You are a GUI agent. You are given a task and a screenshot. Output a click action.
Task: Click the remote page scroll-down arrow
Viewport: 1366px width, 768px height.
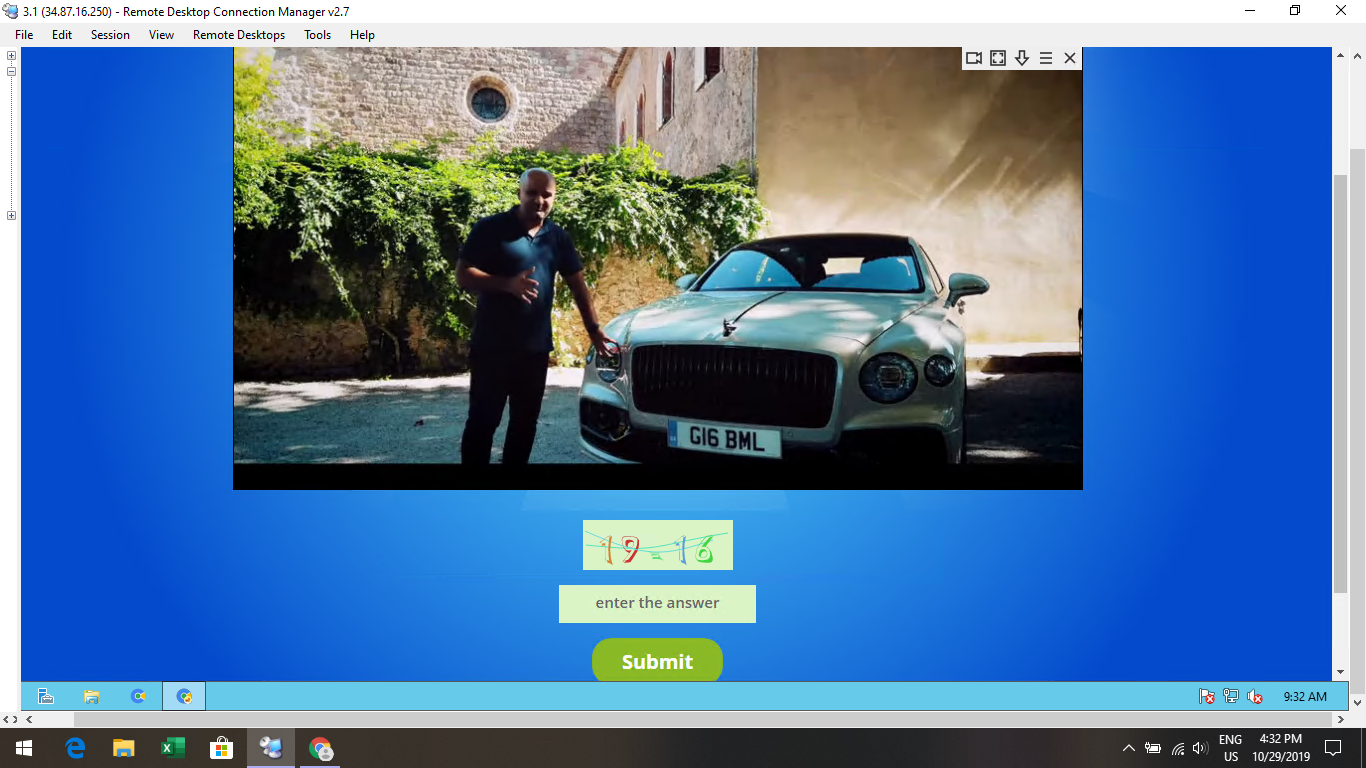1340,673
